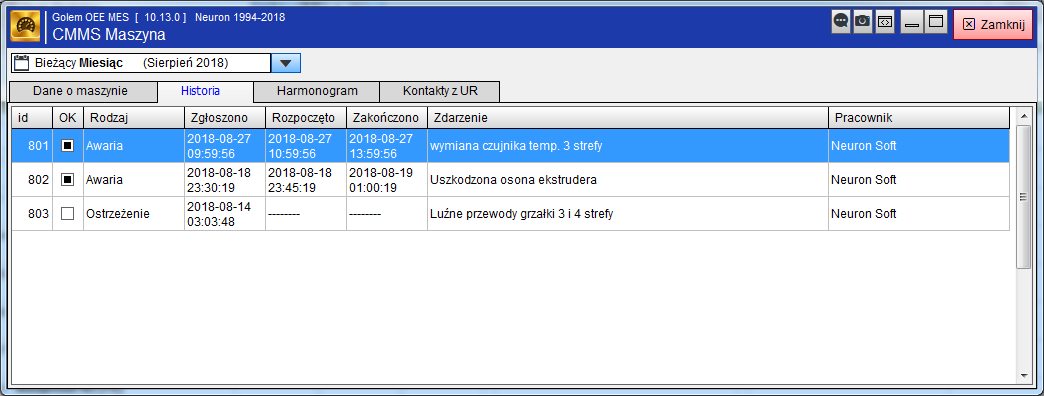This screenshot has height=396, width=1044.
Task: Open the Bieżący Miesiąc combo box
Action: pos(156,63)
